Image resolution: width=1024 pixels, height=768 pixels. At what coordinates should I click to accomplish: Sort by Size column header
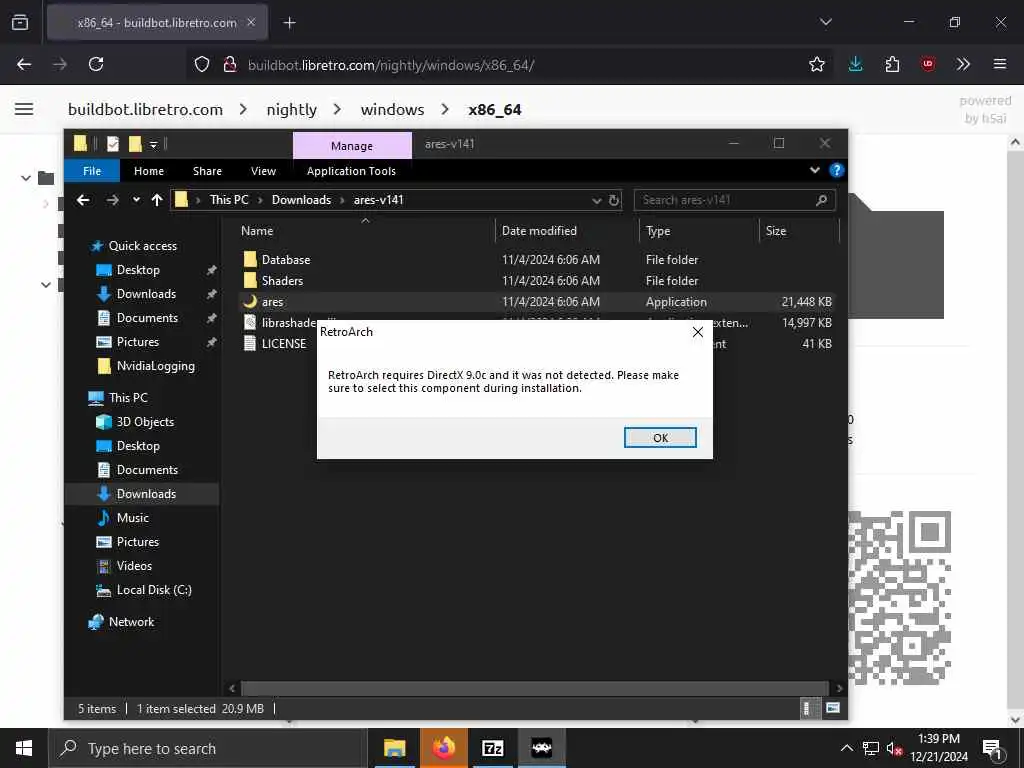tap(776, 231)
